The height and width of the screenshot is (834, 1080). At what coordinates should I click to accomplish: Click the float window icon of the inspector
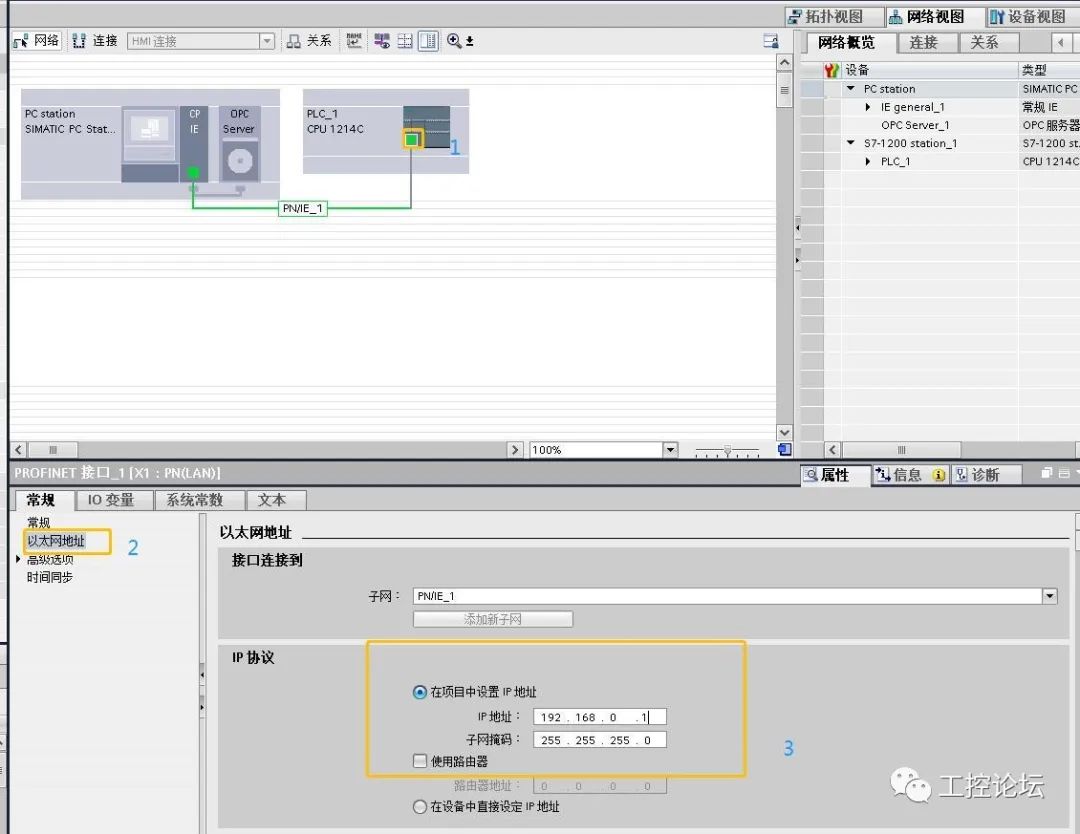[1047, 473]
